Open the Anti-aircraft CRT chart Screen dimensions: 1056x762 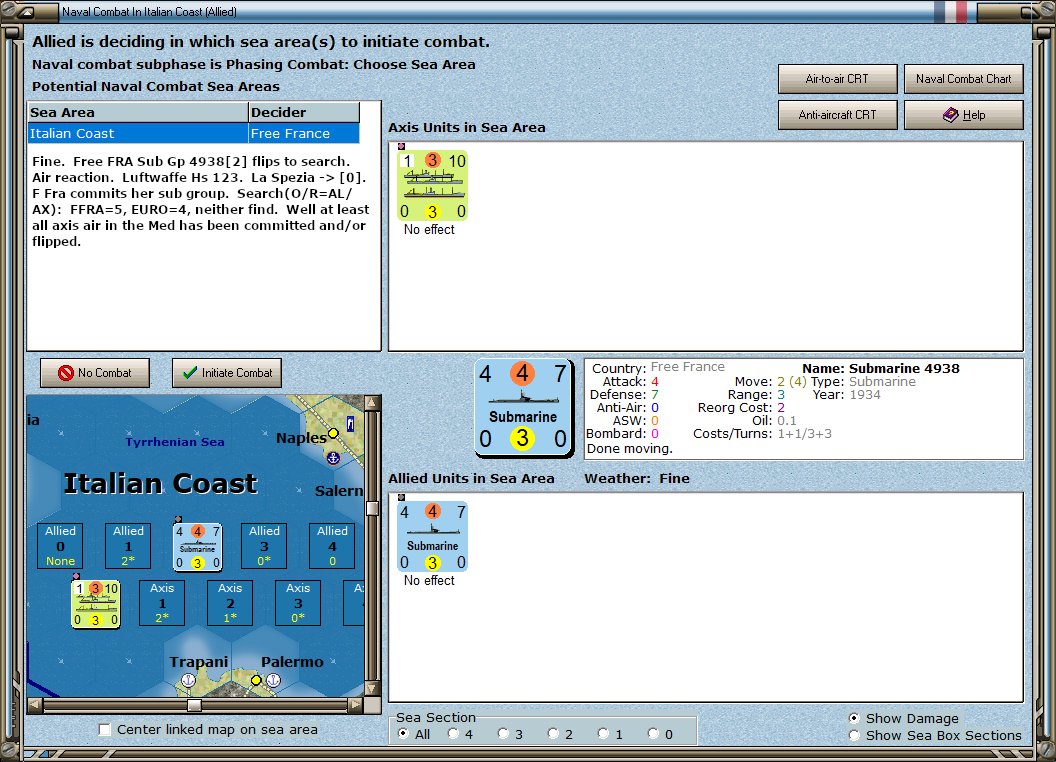(x=837, y=115)
